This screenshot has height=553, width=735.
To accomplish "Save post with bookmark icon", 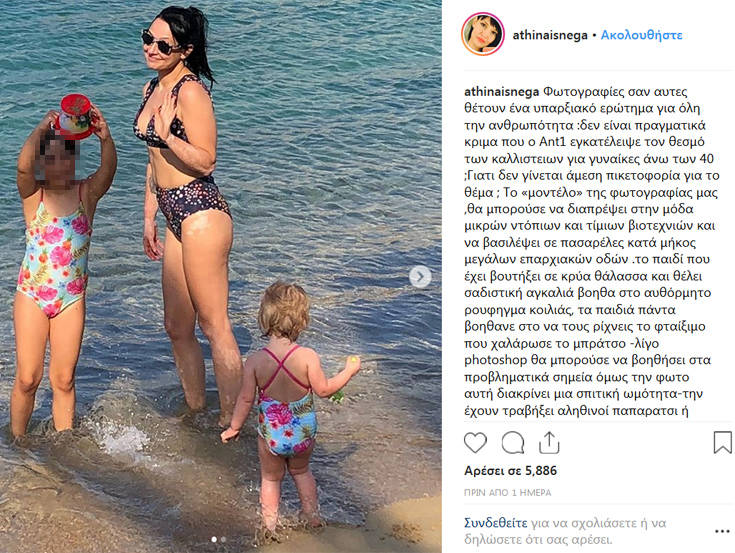I will point(722,442).
